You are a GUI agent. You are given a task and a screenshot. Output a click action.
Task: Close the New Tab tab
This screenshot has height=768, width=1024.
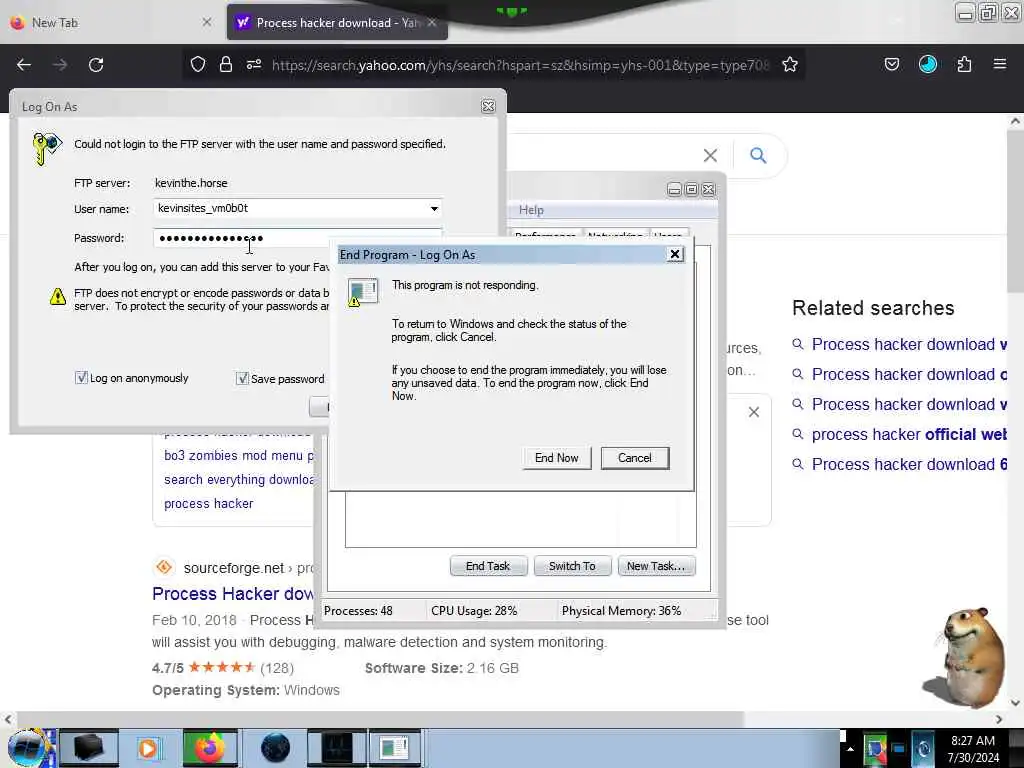click(x=206, y=22)
